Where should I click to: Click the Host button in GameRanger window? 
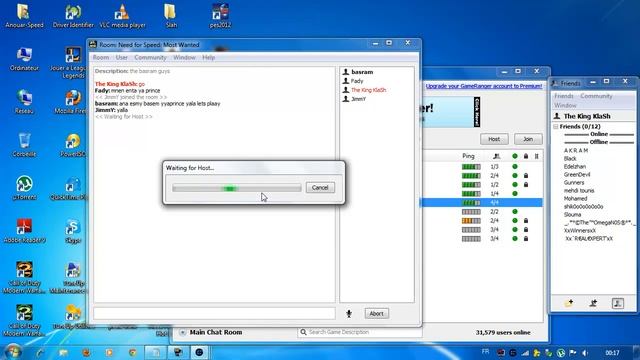[494, 139]
